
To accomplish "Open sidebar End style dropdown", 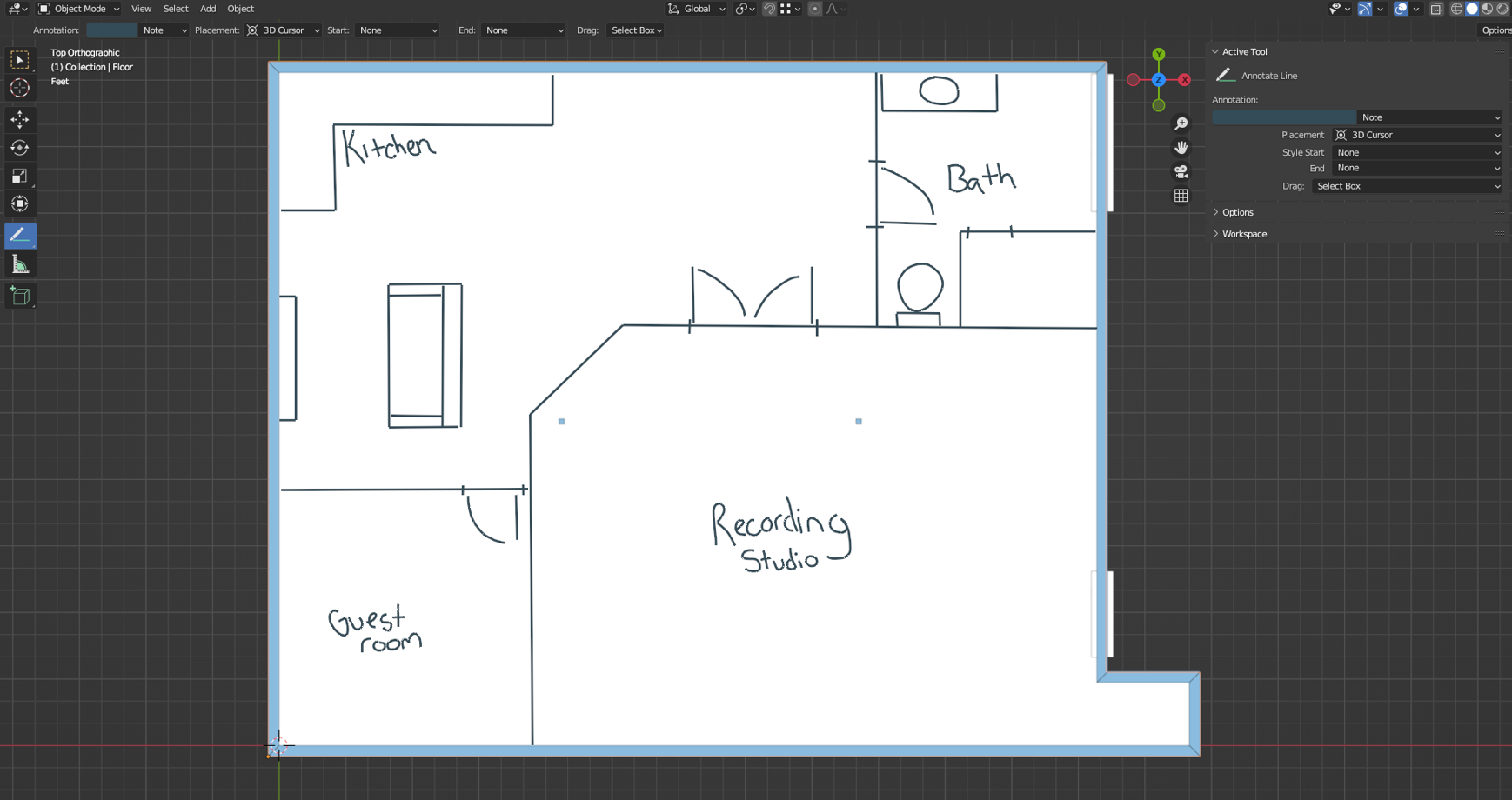I will coord(1417,169).
